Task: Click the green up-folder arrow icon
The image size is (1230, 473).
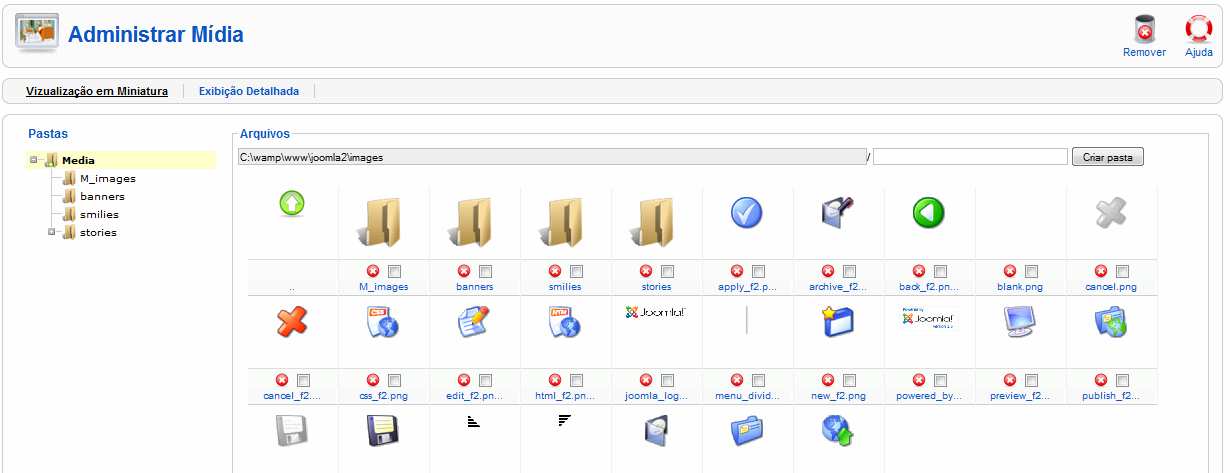Action: click(292, 205)
